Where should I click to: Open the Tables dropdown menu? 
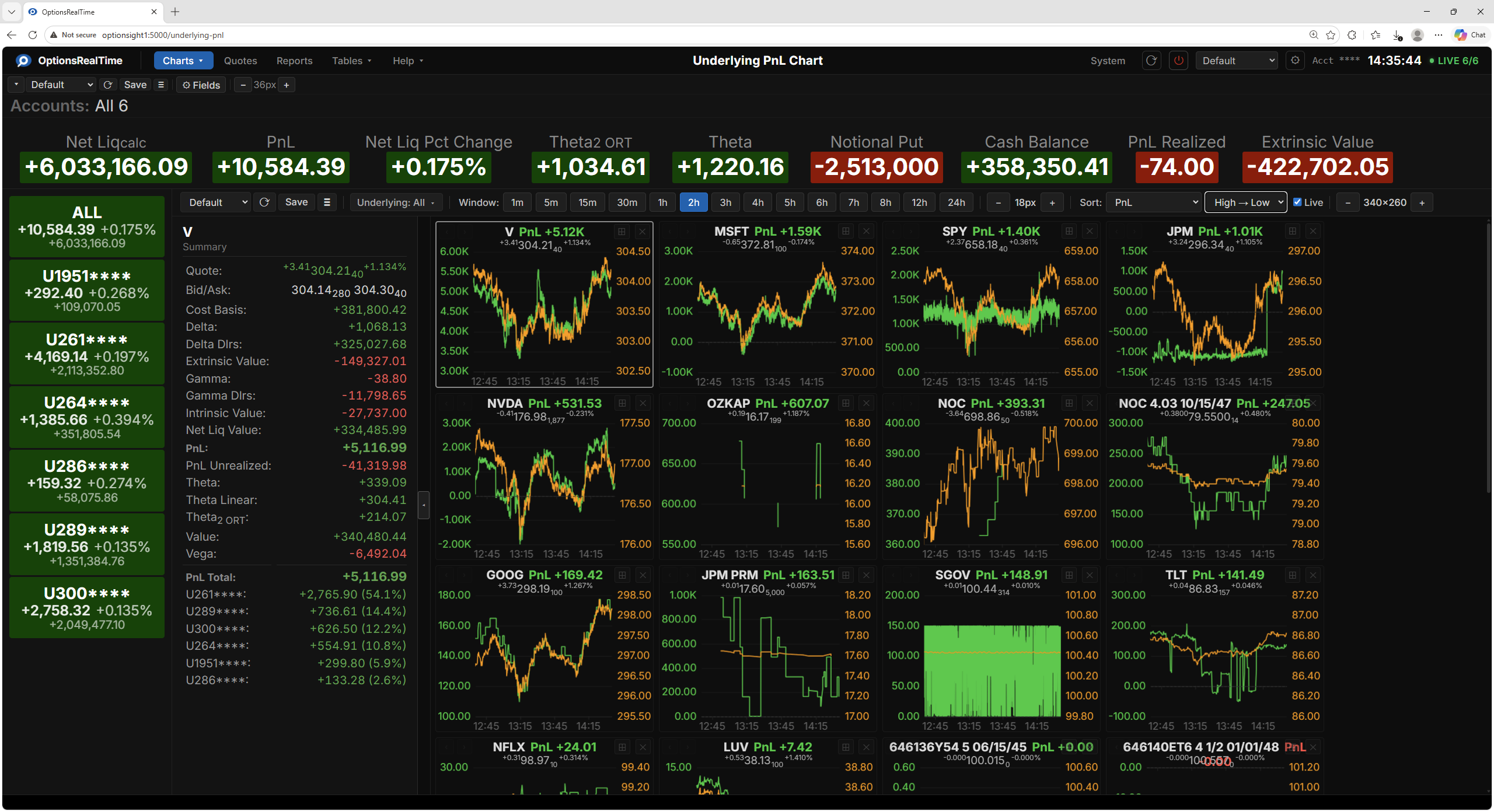click(x=351, y=61)
